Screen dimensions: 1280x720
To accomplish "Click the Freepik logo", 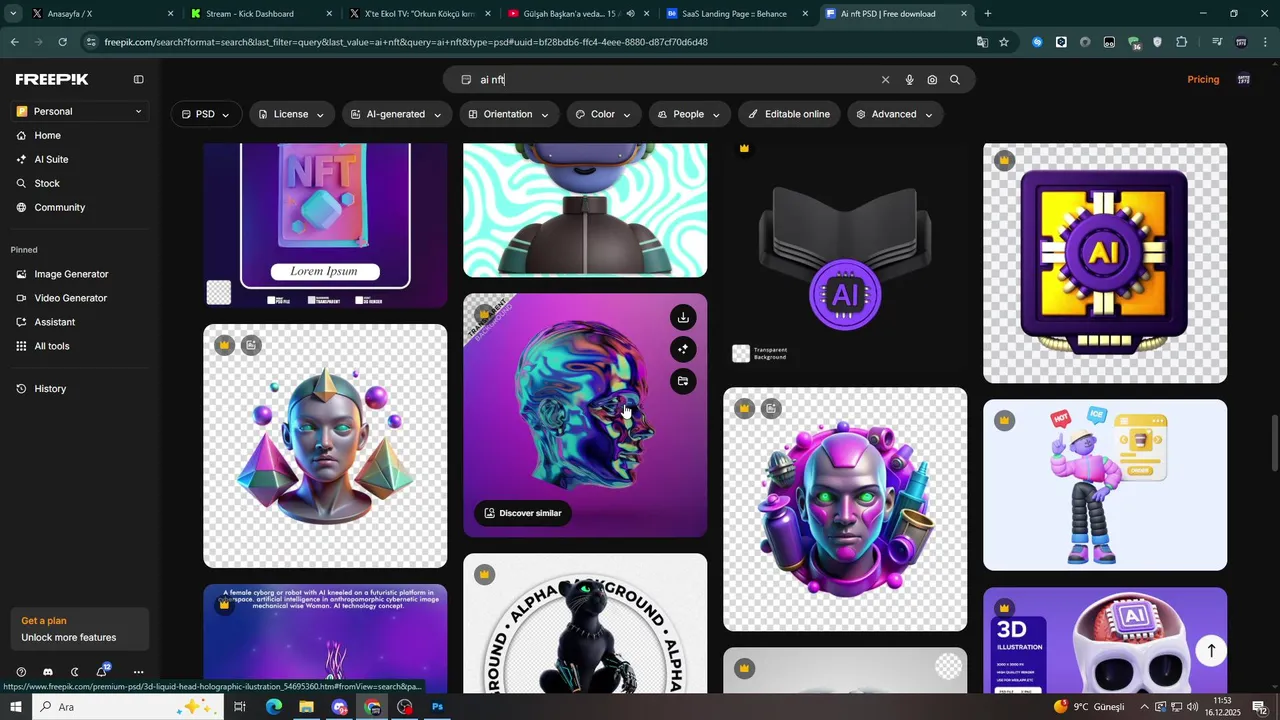I will coord(52,79).
